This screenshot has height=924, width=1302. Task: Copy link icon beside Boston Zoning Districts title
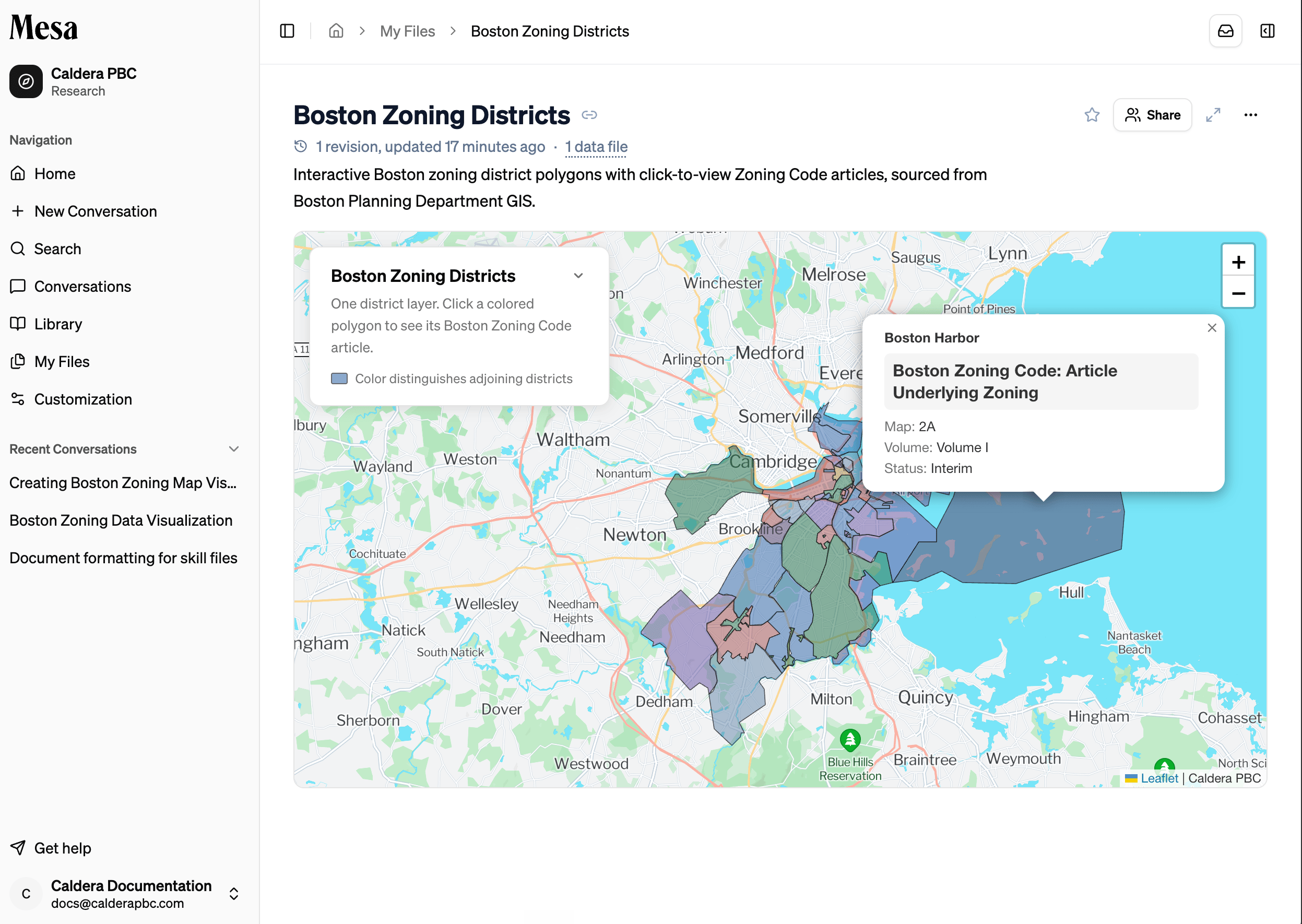pos(589,115)
